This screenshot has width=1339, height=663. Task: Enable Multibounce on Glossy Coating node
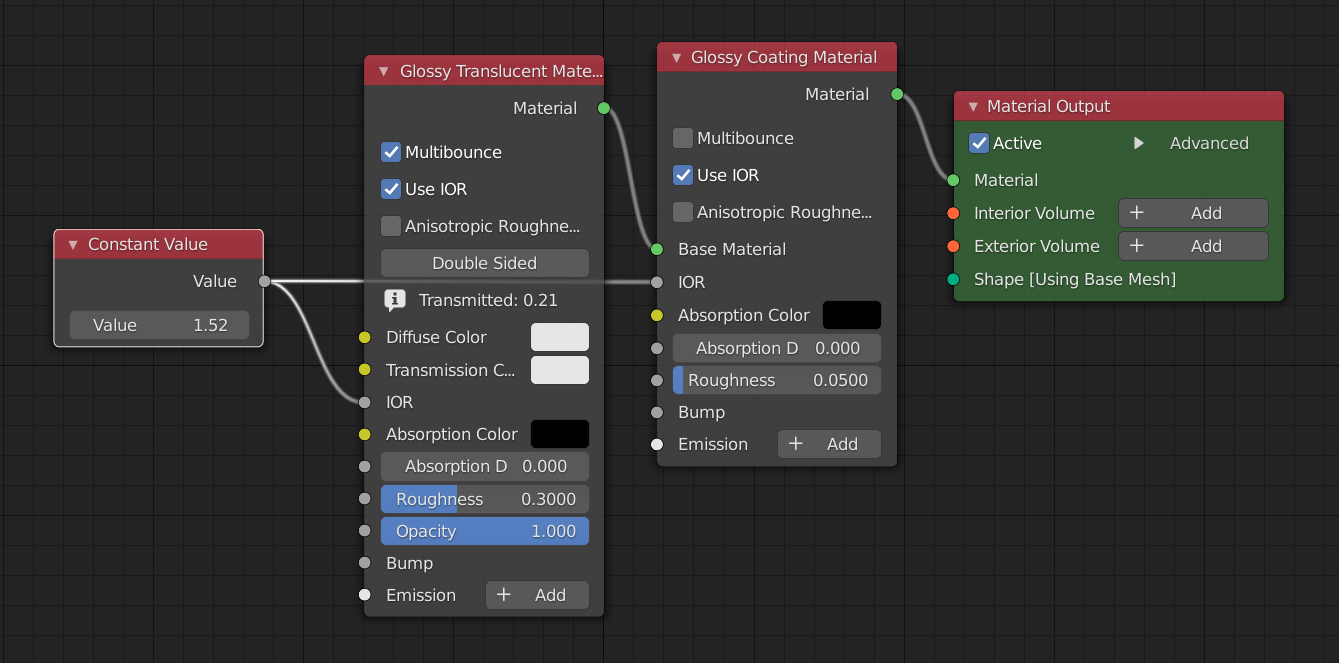[683, 138]
